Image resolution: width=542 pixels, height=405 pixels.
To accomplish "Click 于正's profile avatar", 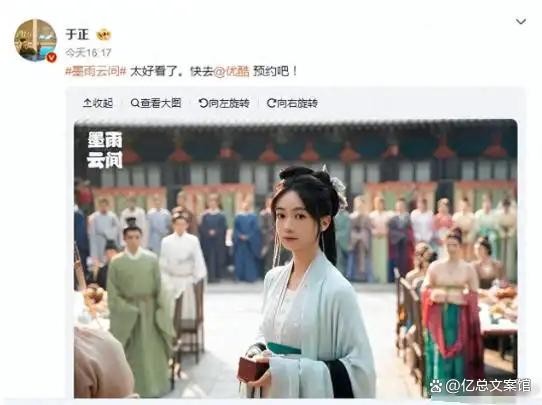I will click(35, 40).
